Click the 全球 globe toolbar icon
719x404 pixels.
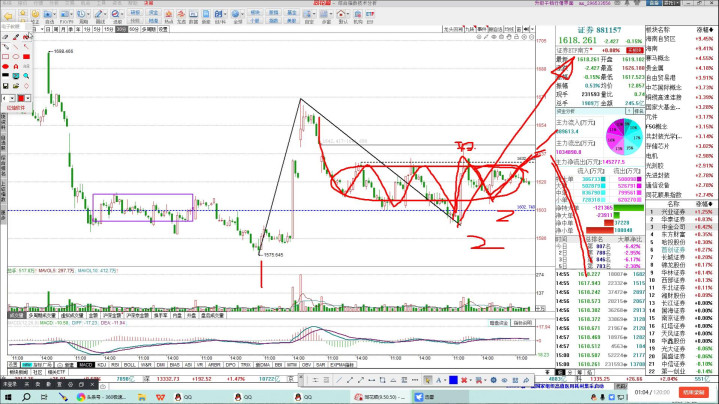(x=235, y=14)
